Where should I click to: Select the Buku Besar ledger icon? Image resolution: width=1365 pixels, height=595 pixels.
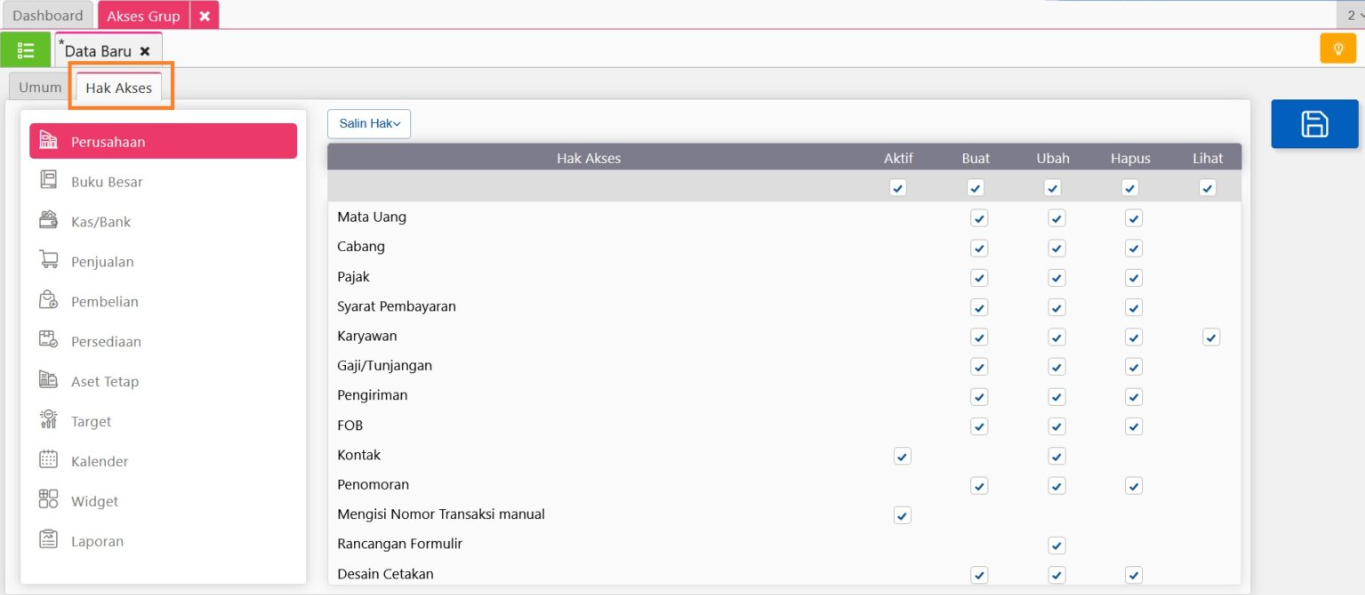click(x=48, y=181)
